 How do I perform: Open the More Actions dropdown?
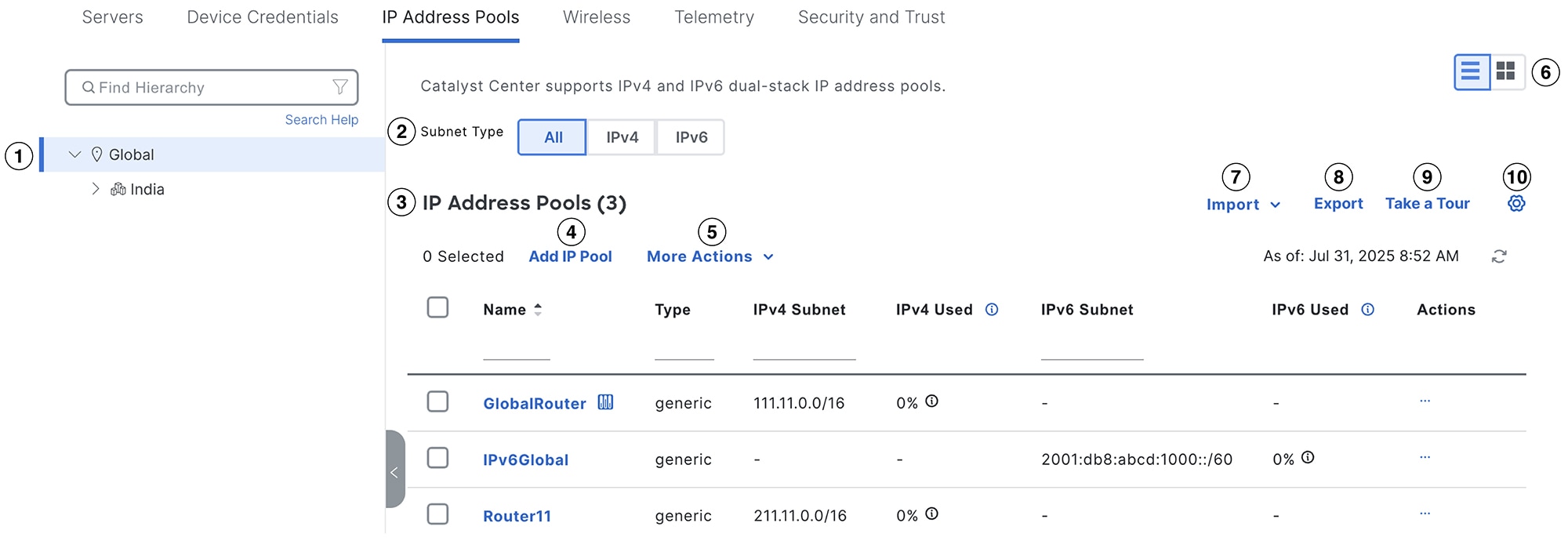coord(710,257)
